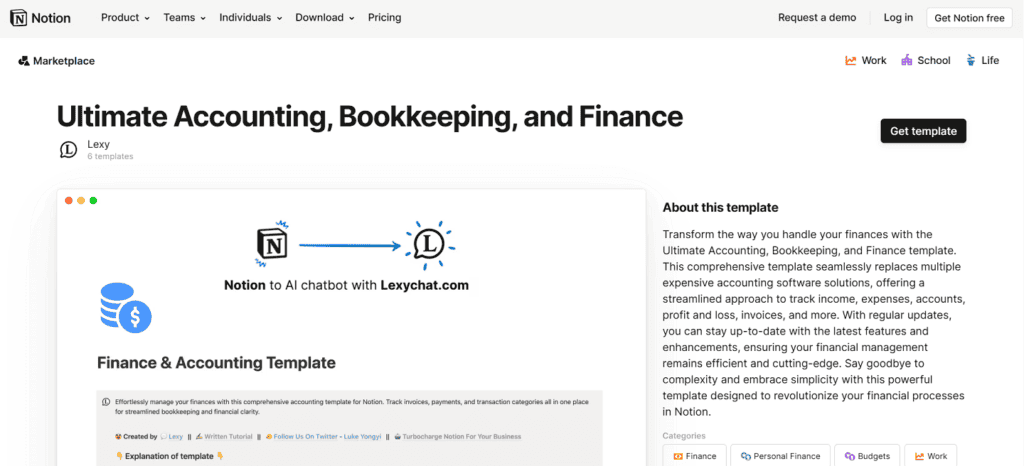Click Turbocharge Notion For Your Business link

458,436
